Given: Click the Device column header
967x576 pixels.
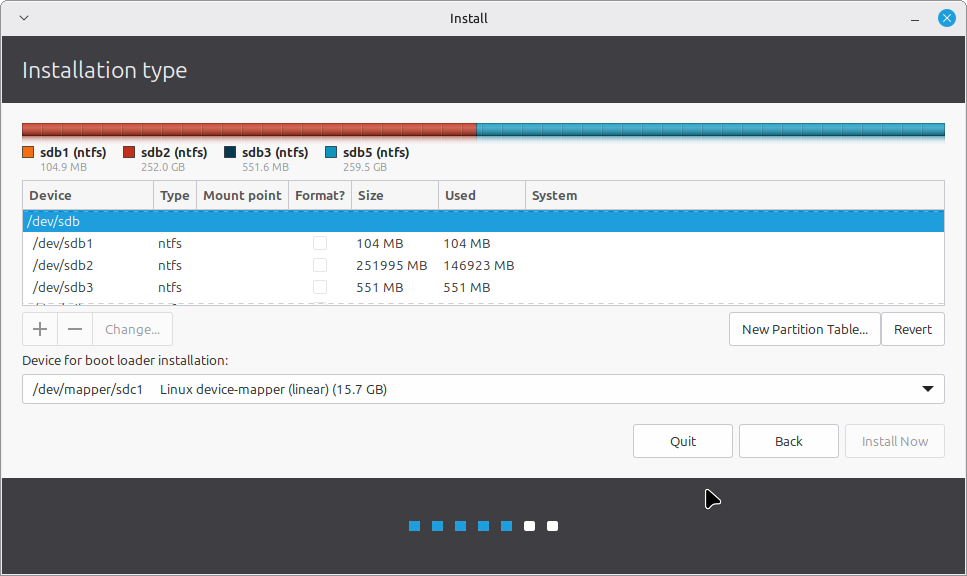Looking at the screenshot, I should [x=88, y=195].
